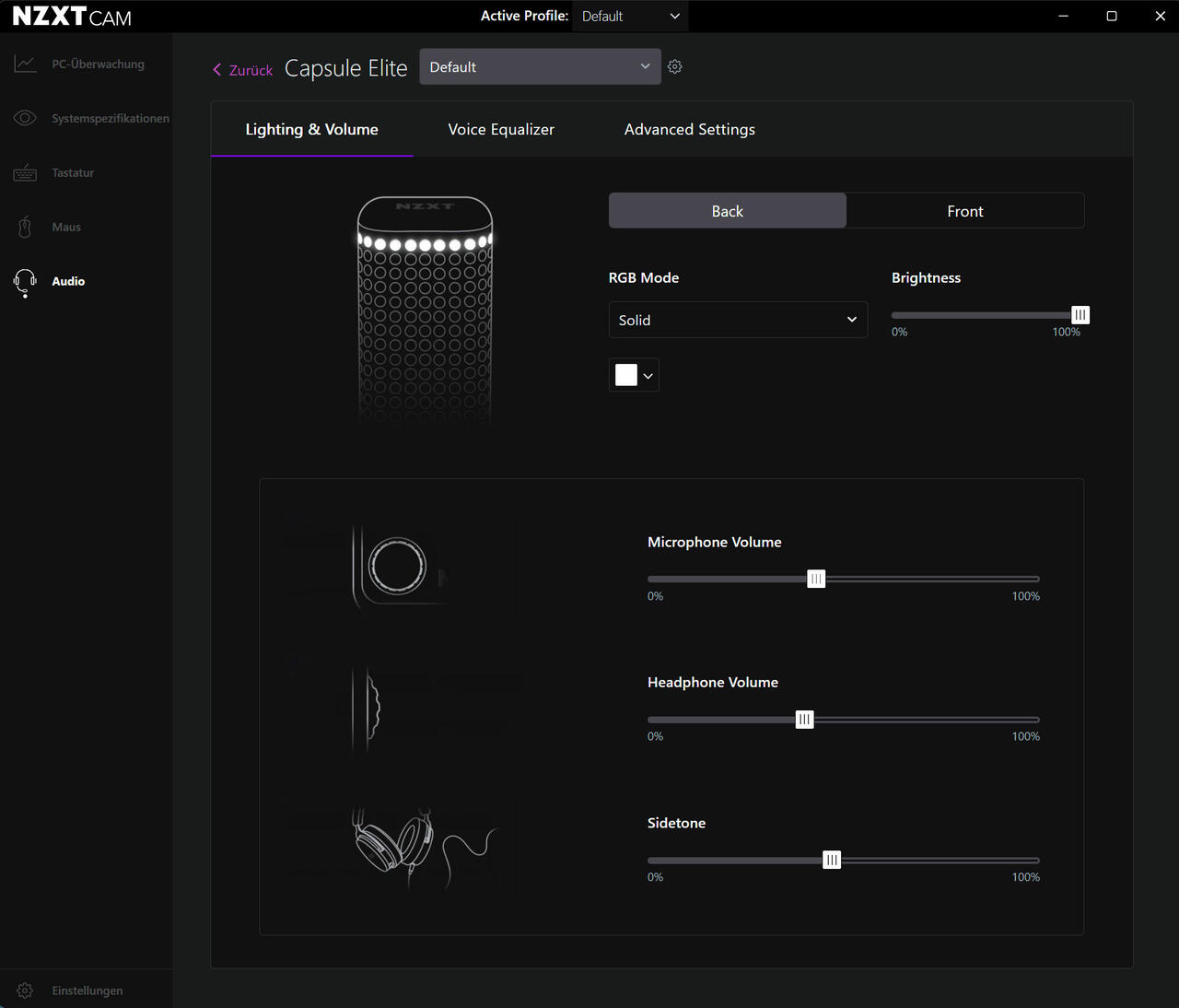Click the Brightness slider handle
The image size is (1179, 1008).
coord(1080,315)
